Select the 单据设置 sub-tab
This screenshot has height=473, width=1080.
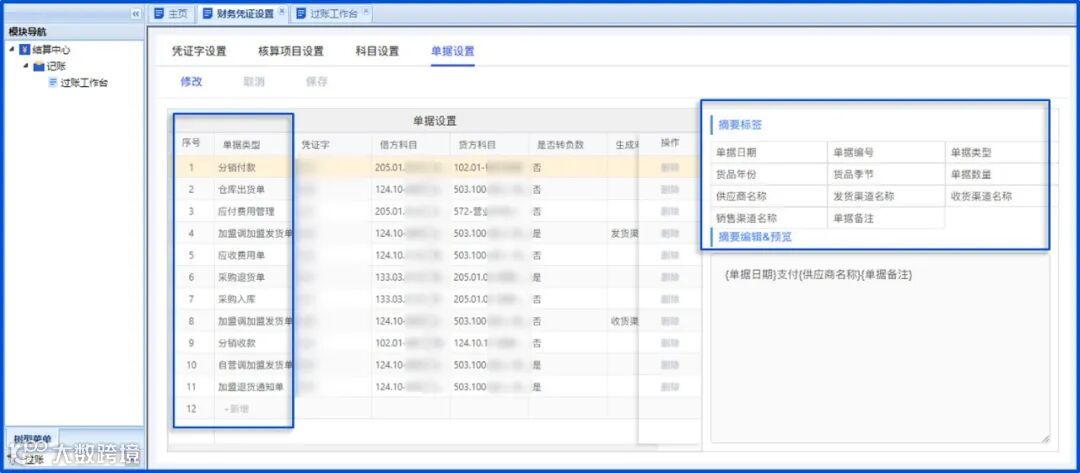[x=453, y=51]
